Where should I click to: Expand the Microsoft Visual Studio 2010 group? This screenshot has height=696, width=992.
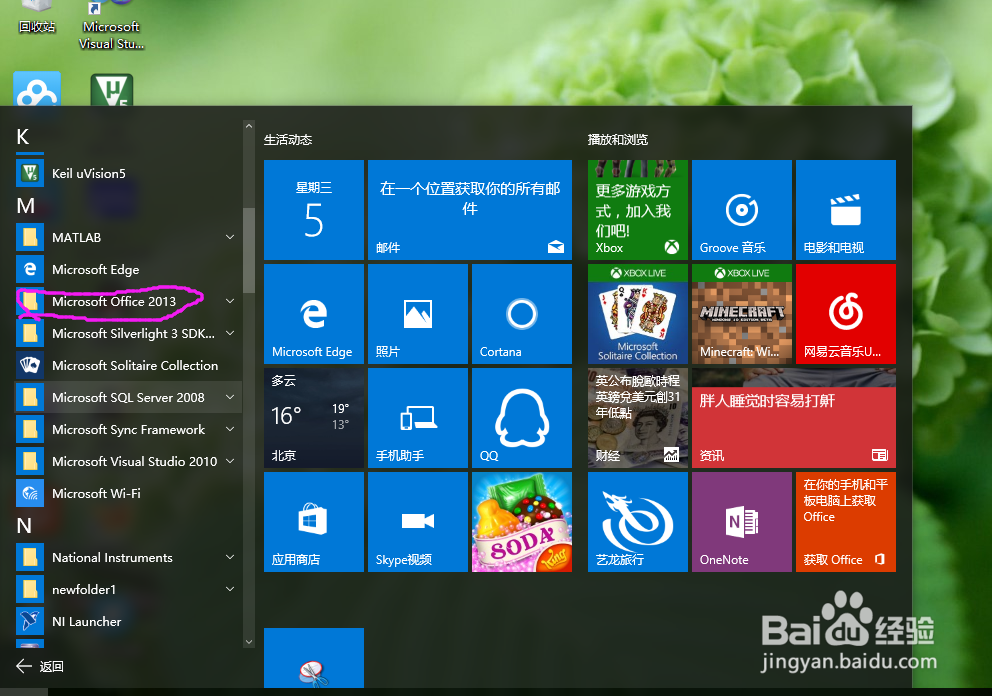[x=229, y=461]
